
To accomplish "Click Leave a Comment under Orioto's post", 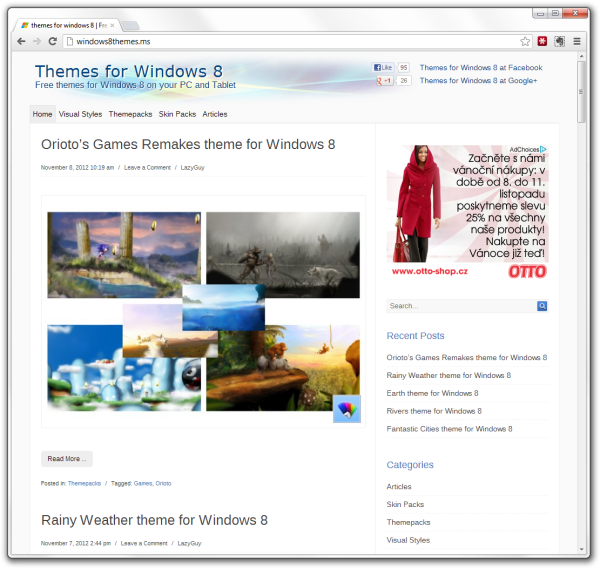I will pos(147,168).
